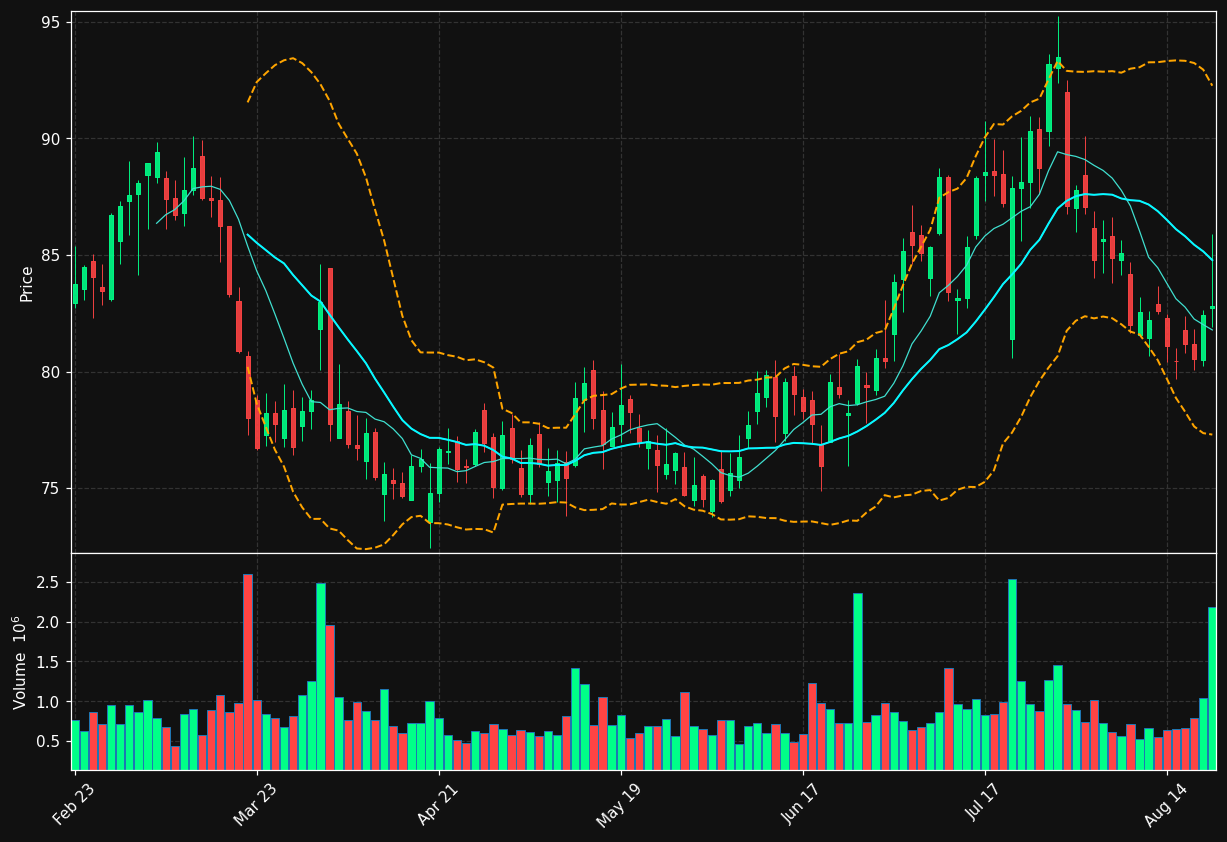1227x842 pixels.
Task: Click the 'Volume 10⁶' axis label
Action: click(19, 662)
